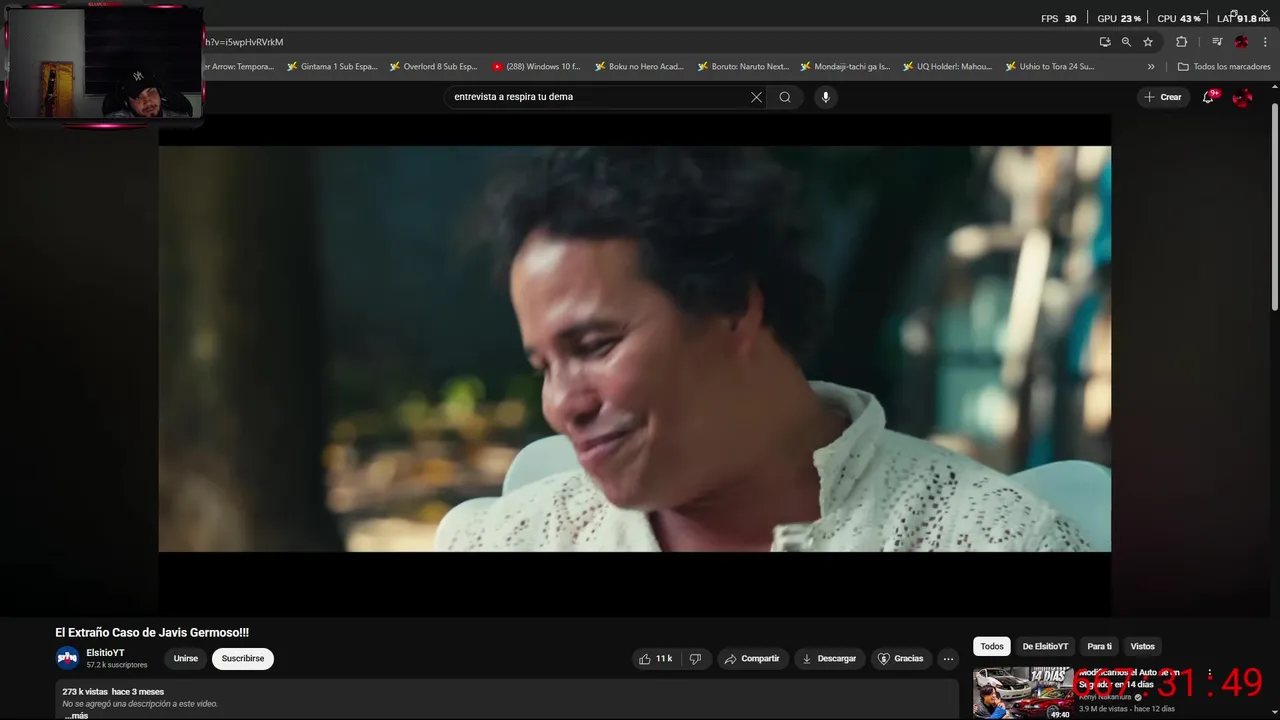Open Chrome profile avatar
Screen dimensions: 1280x720
1241,42
